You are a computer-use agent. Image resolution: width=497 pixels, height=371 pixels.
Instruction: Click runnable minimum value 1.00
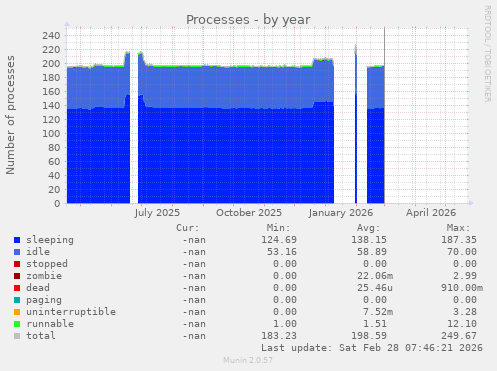(285, 324)
